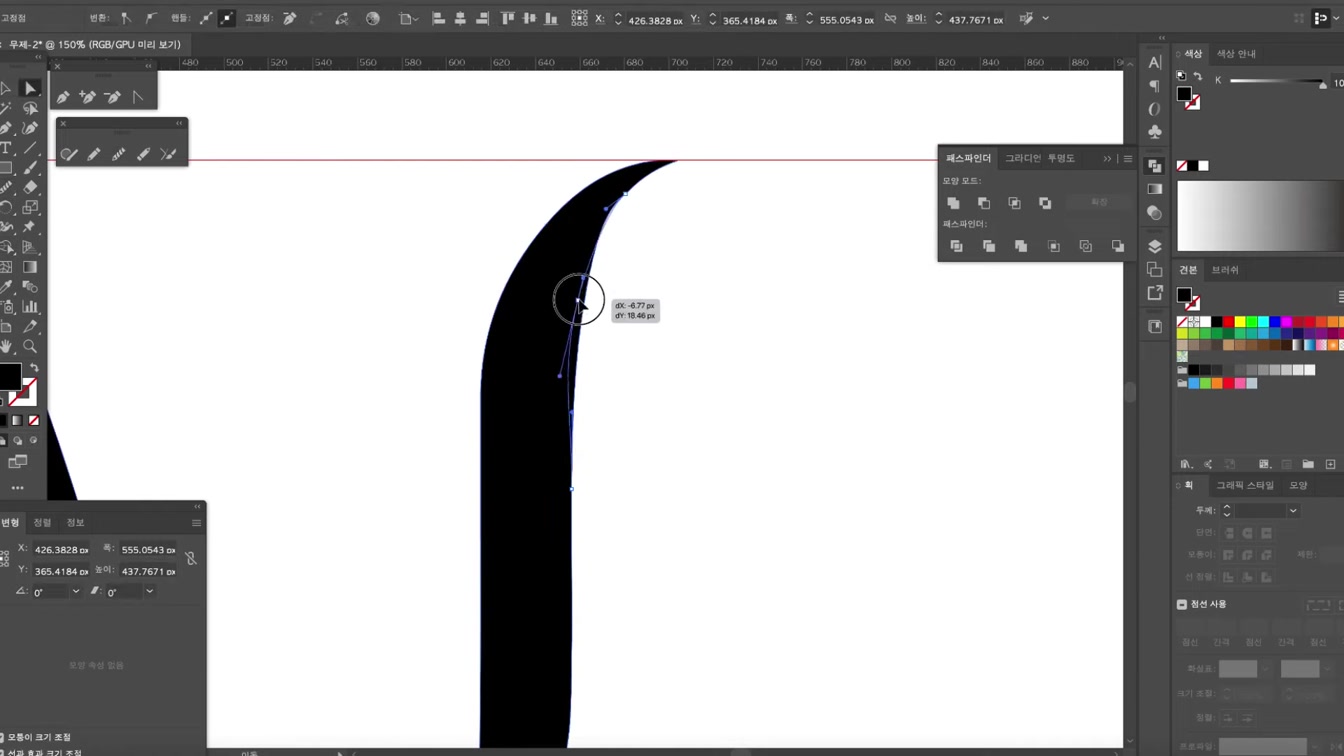Open the Character panel icon in dock
Screen dimensions: 1344x756
[x=1155, y=62]
